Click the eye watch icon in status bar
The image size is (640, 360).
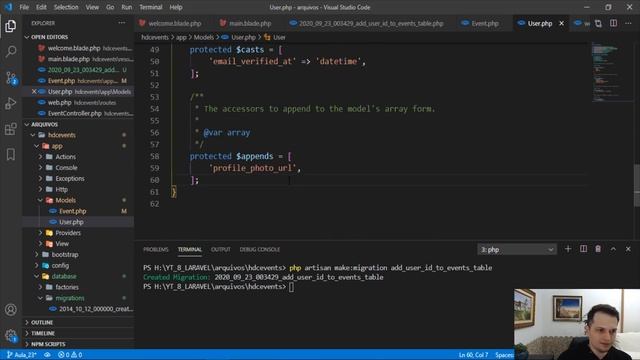pyautogui.click(x=47, y=355)
